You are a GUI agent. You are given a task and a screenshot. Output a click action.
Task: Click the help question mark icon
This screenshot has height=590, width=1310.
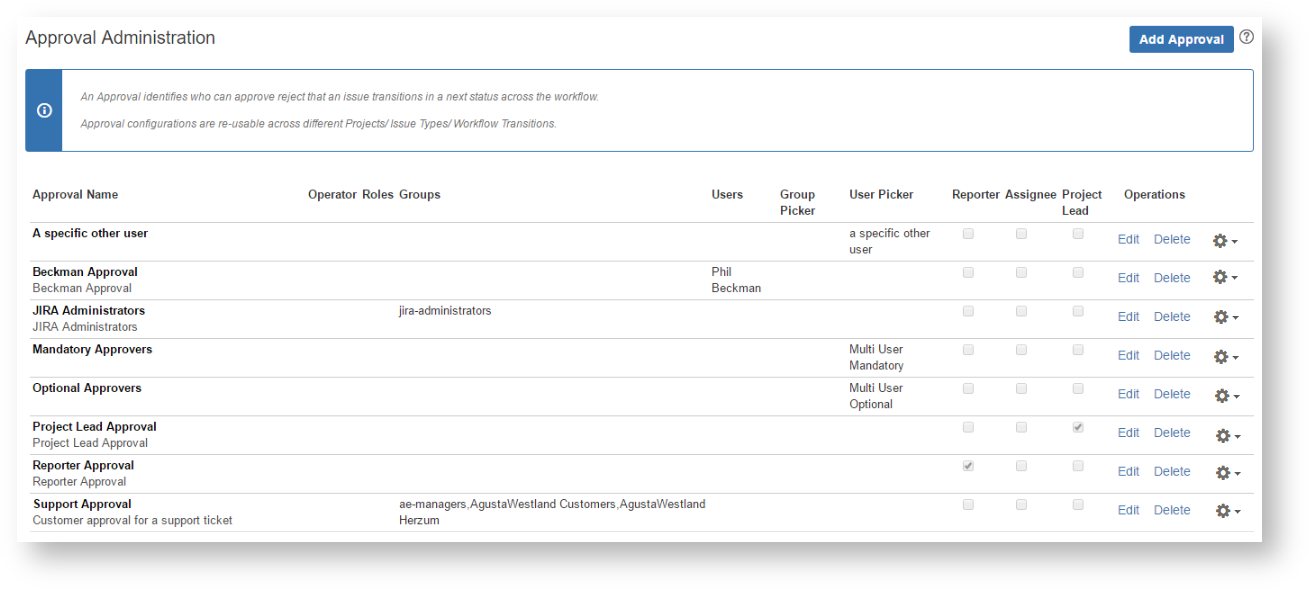point(1246,37)
